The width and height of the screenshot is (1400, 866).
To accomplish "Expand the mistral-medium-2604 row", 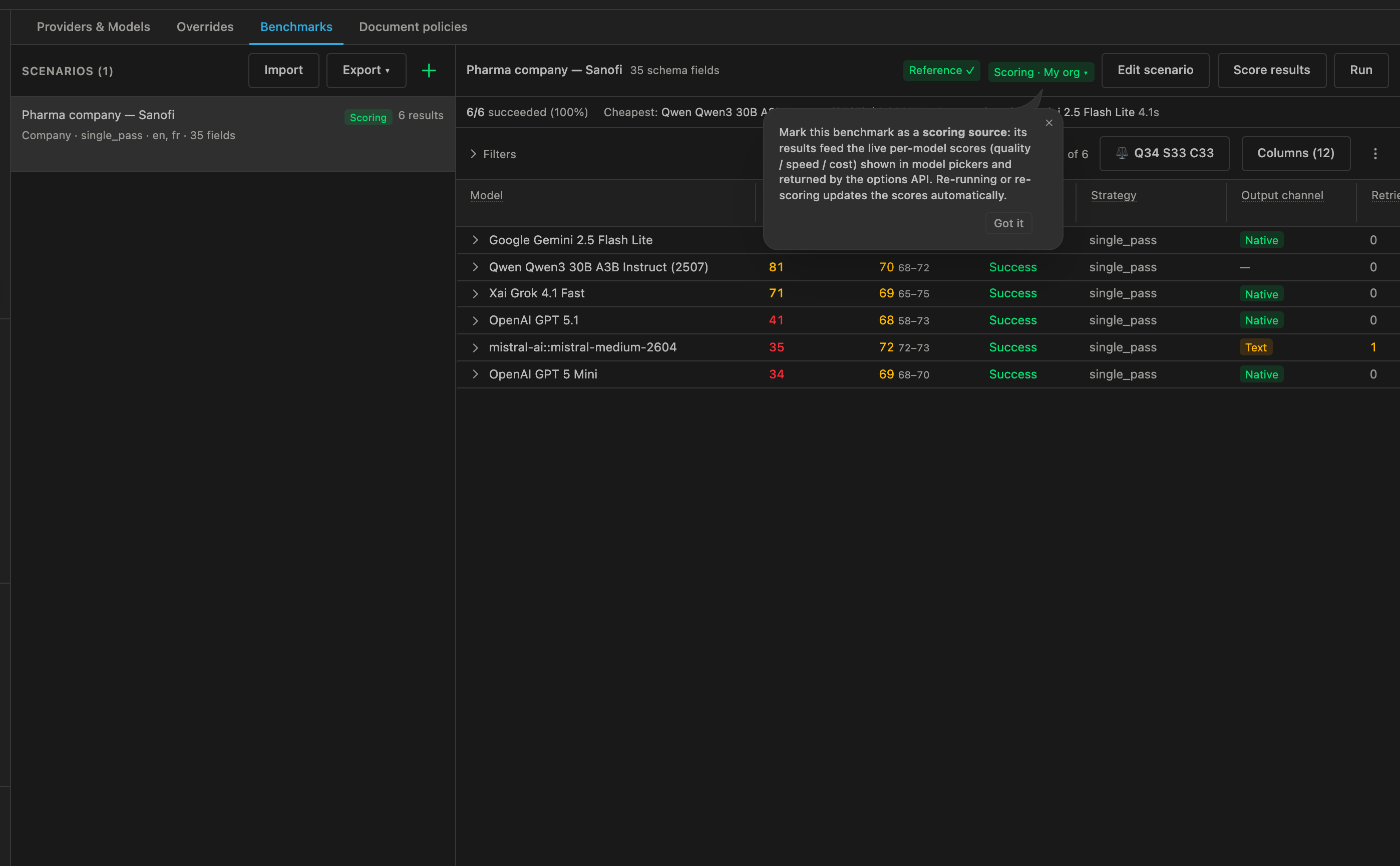I will point(475,347).
